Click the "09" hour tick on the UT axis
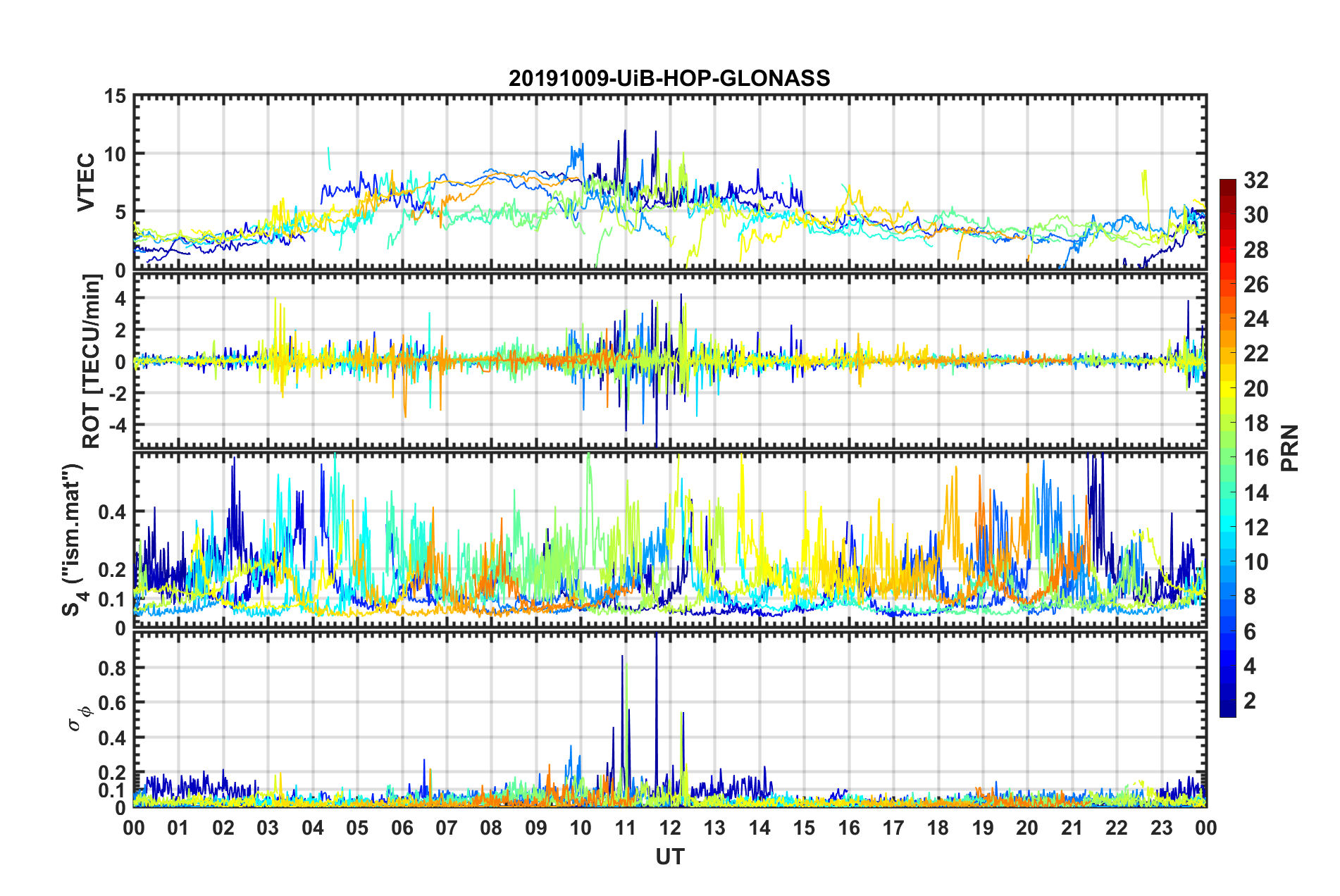 (535, 828)
